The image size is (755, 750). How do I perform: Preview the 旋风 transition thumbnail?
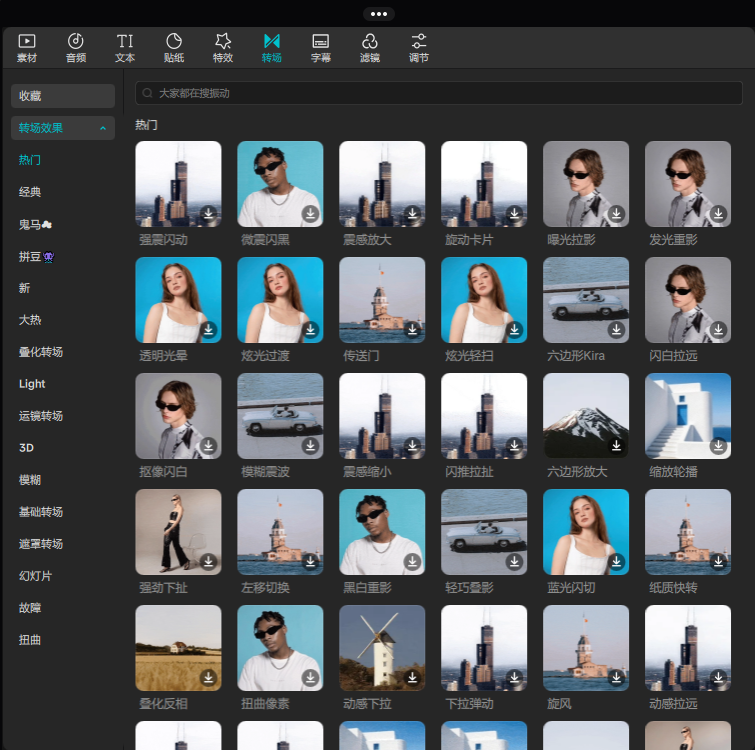coord(586,648)
